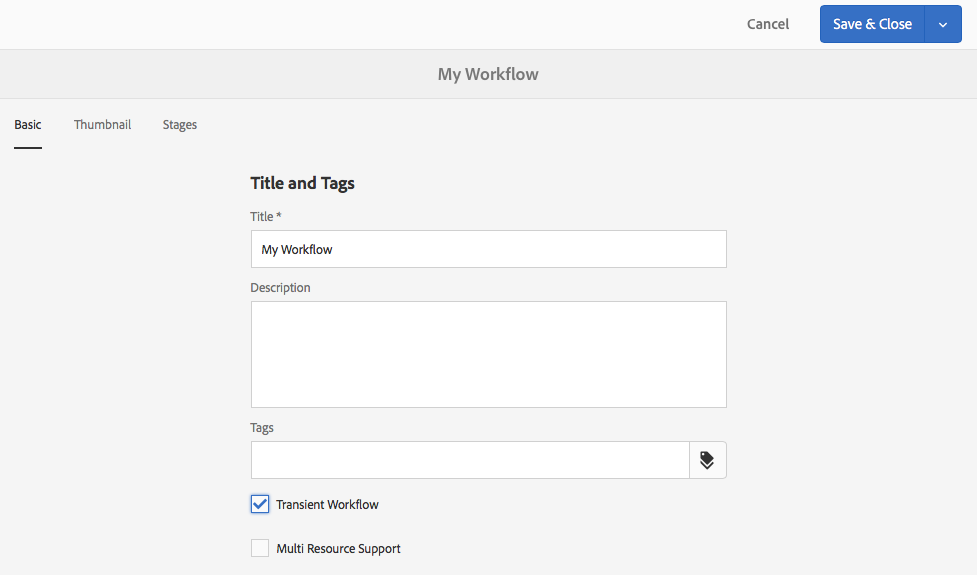
Task: Click the required asterisk beside Title
Action: (x=279, y=216)
